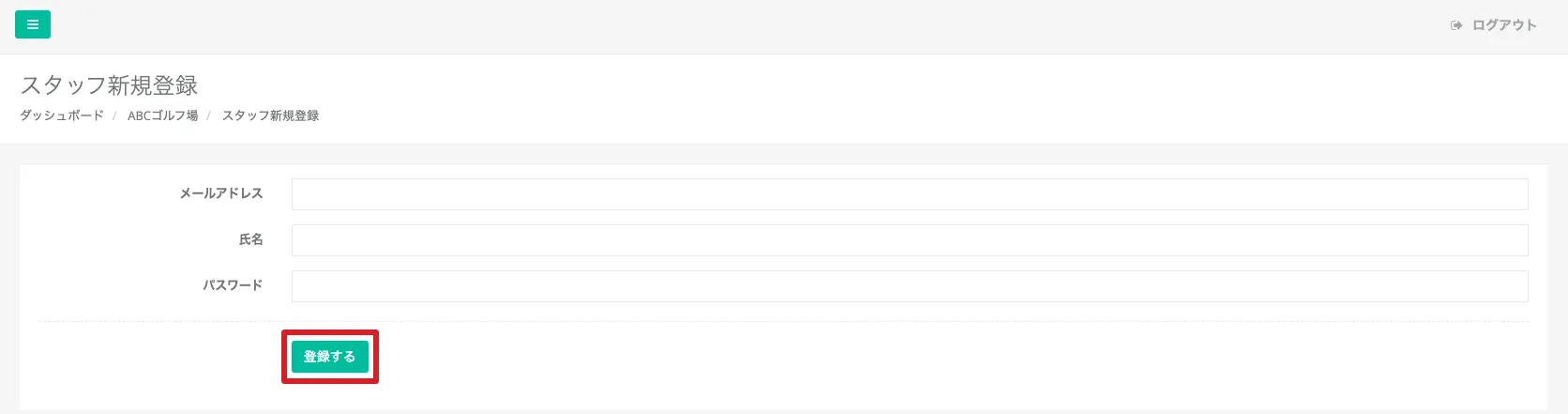Click empty area of top header bar

pos(750,25)
